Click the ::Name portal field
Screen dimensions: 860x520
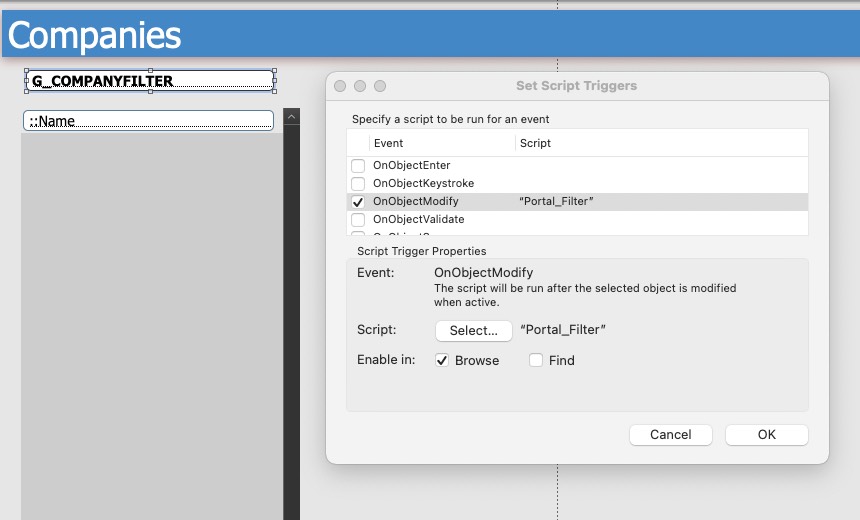click(x=148, y=121)
